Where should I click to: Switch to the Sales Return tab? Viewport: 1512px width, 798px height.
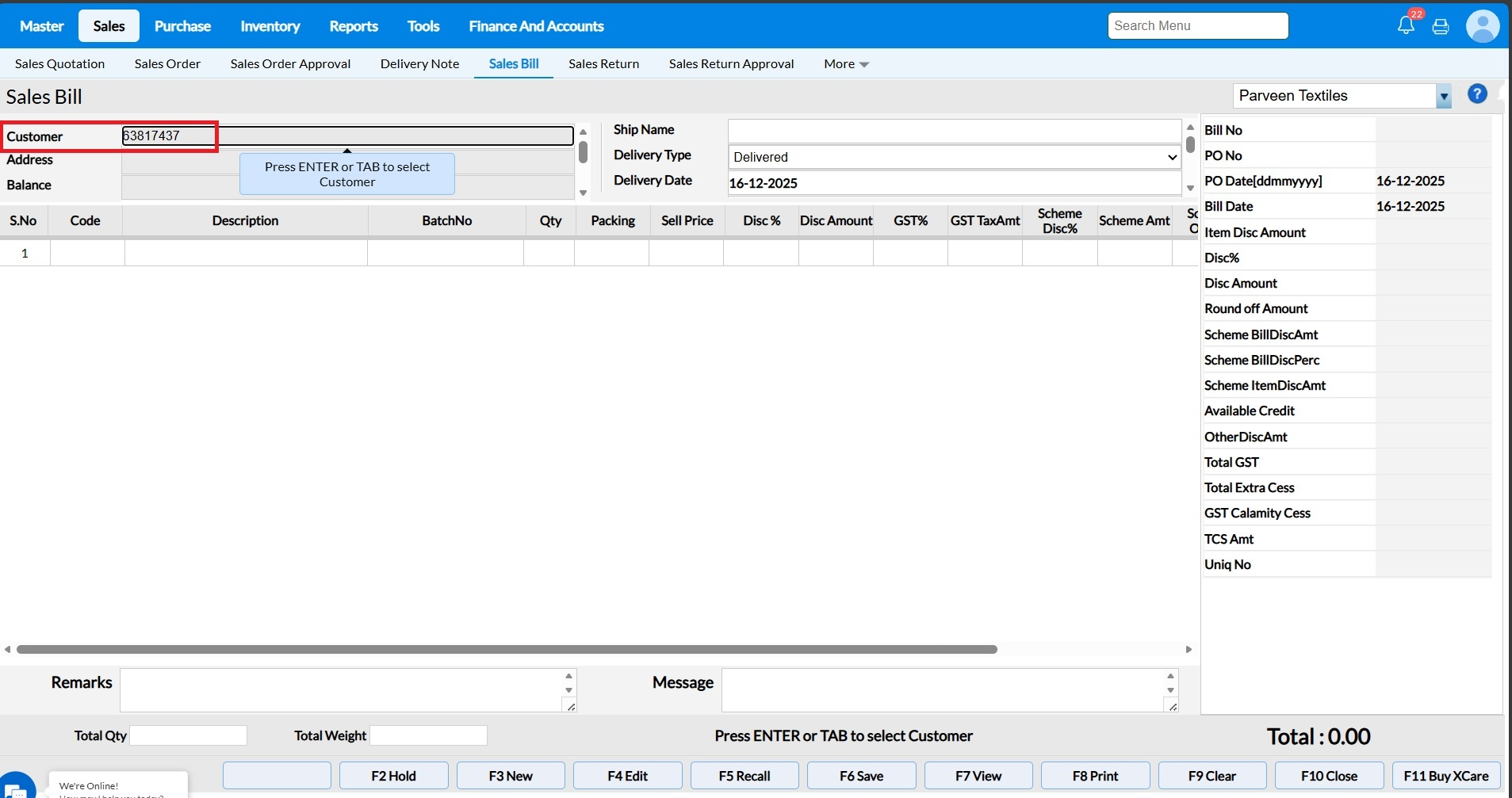coord(603,64)
